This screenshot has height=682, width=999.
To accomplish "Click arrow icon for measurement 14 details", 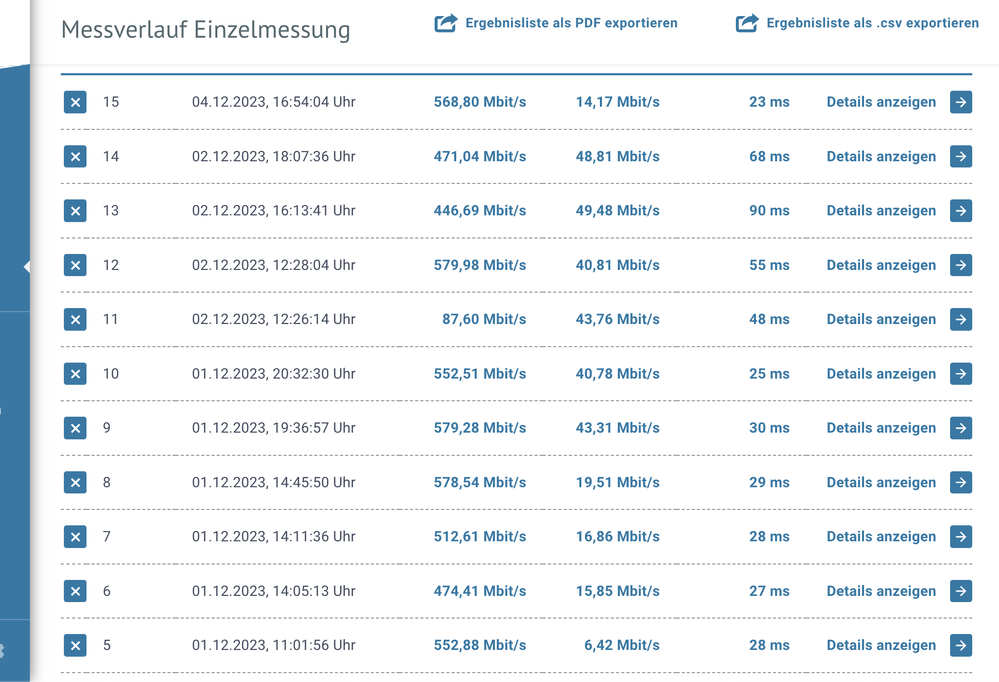I will coord(961,156).
